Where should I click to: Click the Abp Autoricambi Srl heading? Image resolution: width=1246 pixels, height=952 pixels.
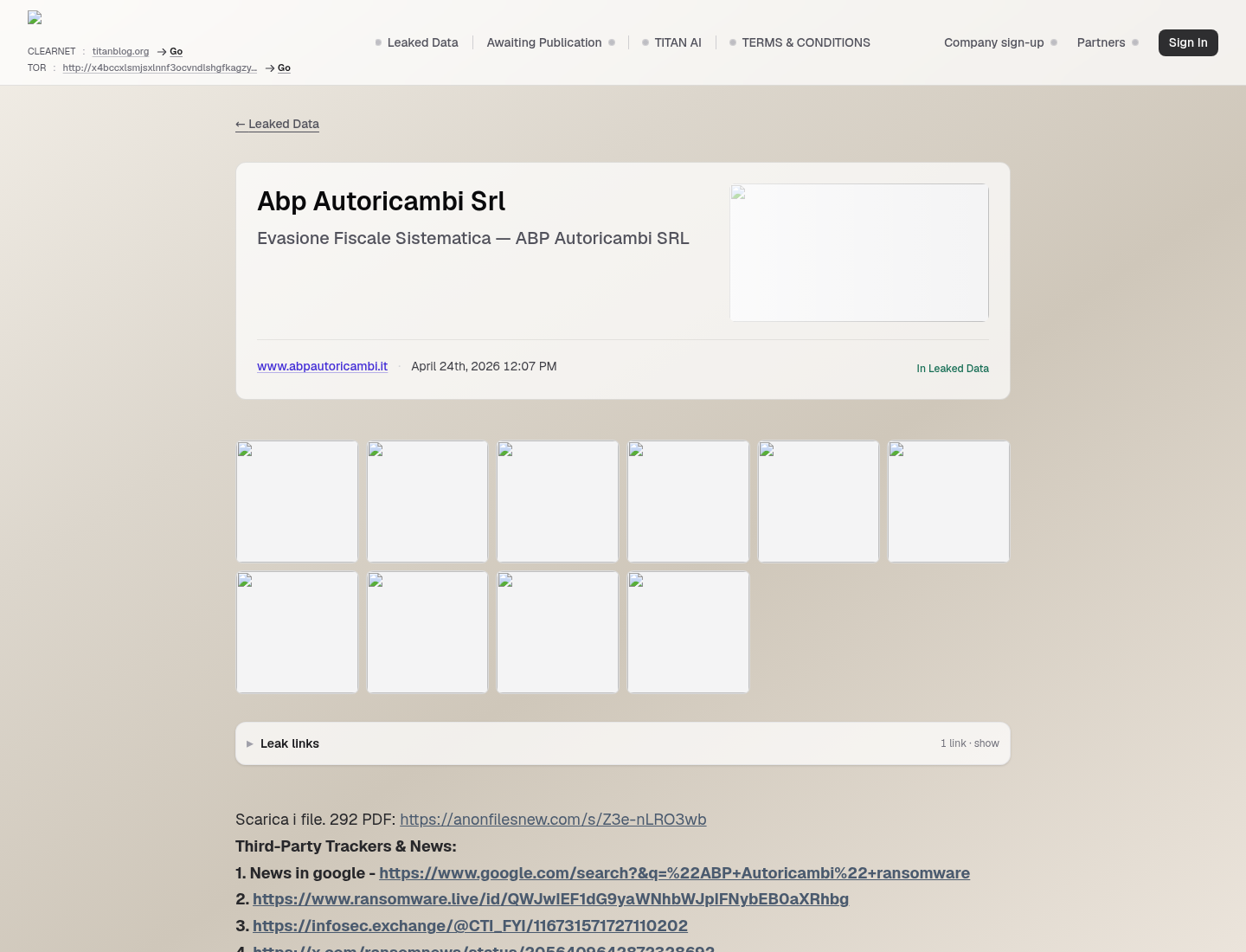(381, 201)
